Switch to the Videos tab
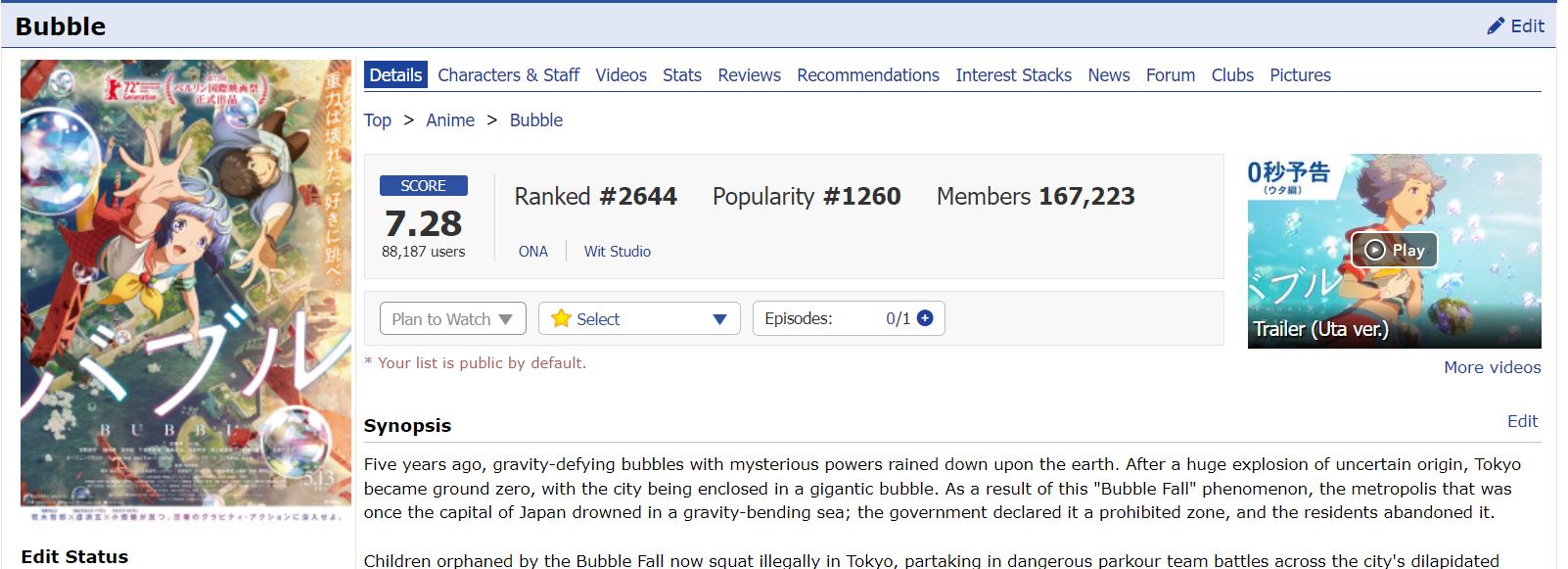 click(621, 75)
